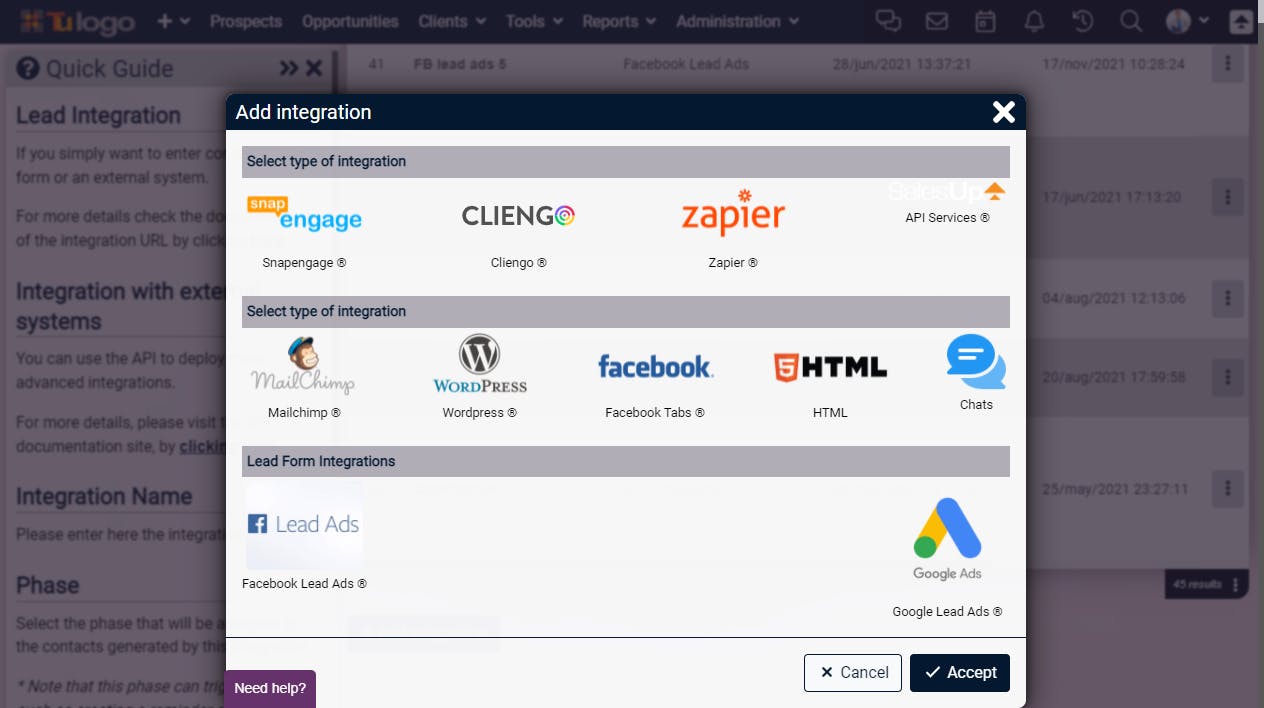Confirm with the Accept button
Screen dimensions: 1264x708
pos(960,673)
